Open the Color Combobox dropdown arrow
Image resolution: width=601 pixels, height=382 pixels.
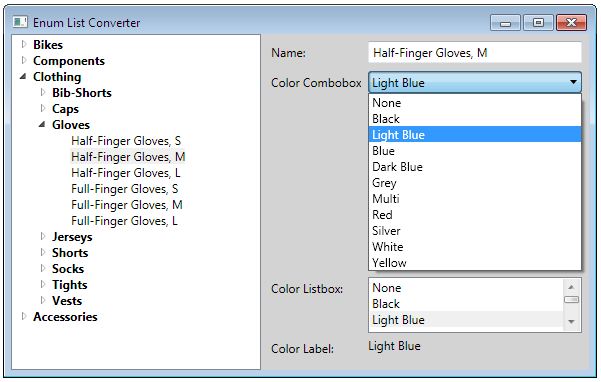pos(573,82)
